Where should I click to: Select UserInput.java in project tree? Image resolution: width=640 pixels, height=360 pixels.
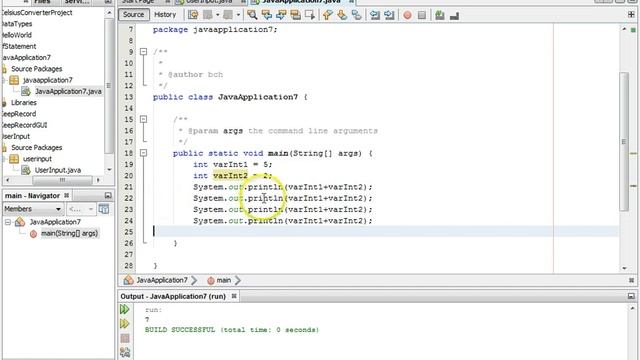[x=58, y=170]
